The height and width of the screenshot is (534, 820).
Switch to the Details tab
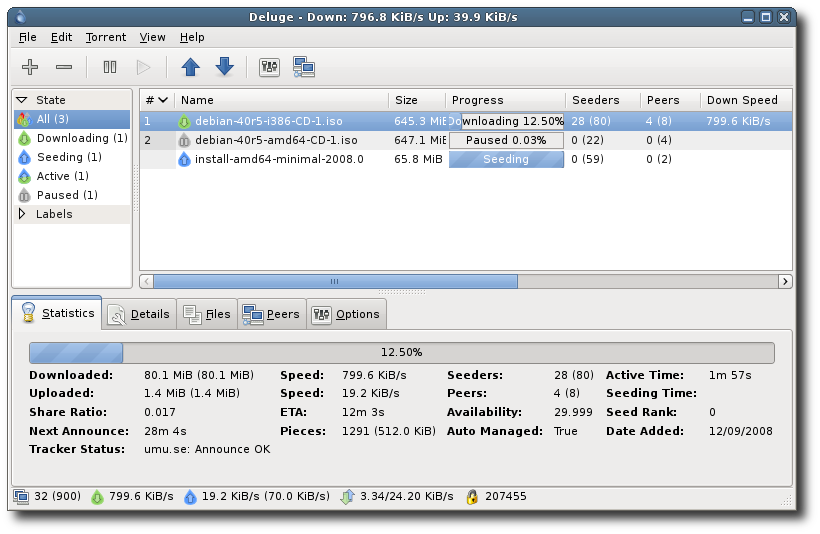coord(139,314)
